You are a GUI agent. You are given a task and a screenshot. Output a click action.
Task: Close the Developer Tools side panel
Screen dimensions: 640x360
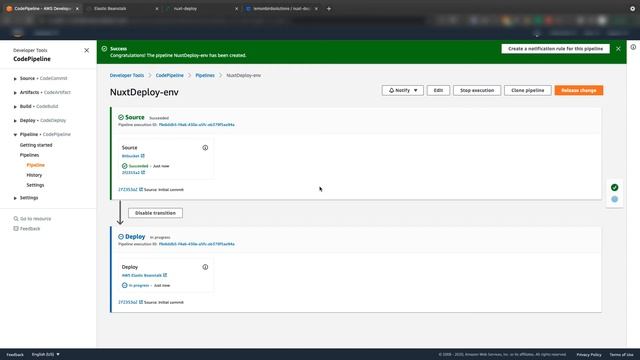point(87,50)
